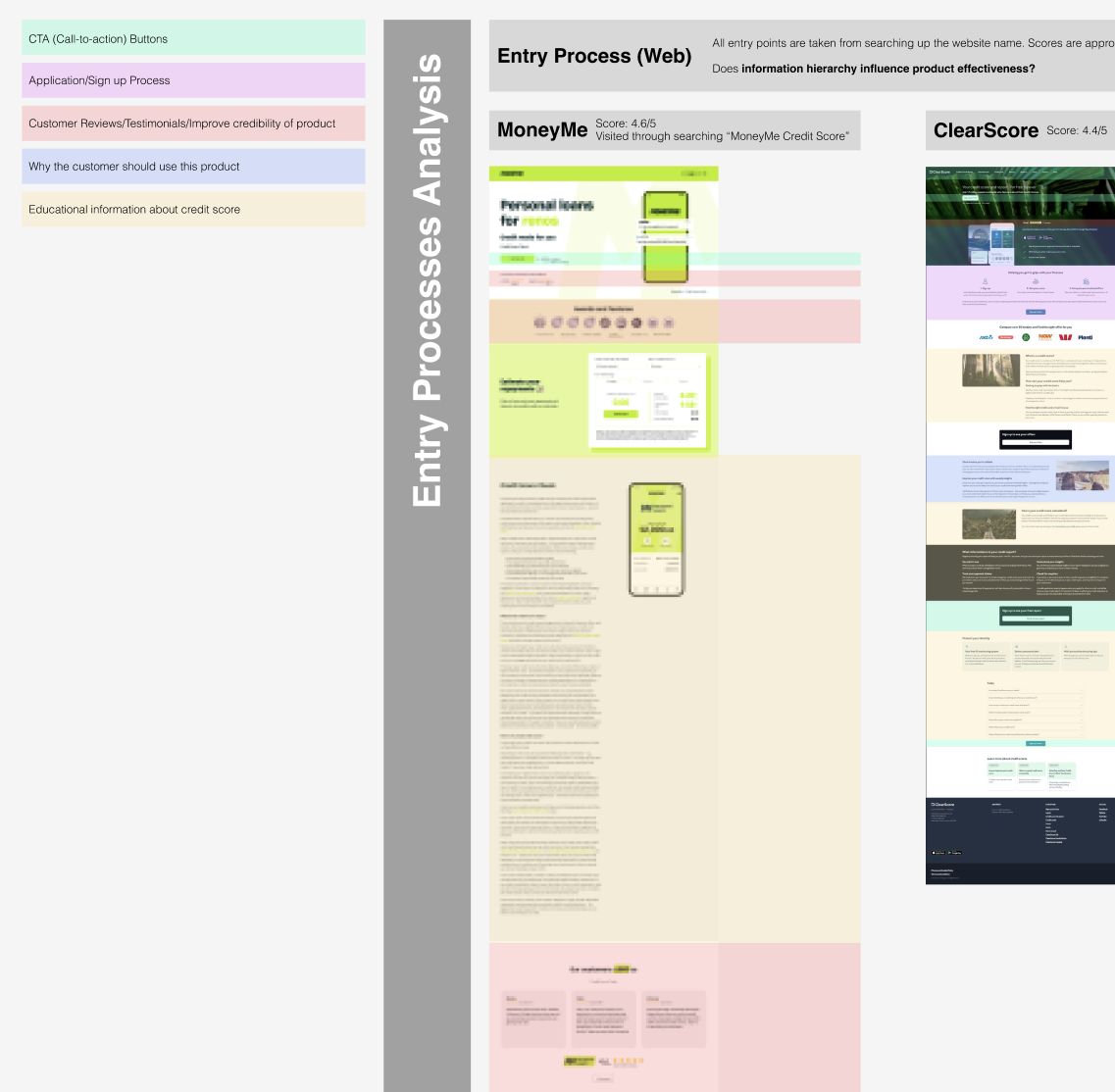The height and width of the screenshot is (1092, 1115).
Task: Click the row of award badges in MoneyMe page
Action: (x=603, y=323)
